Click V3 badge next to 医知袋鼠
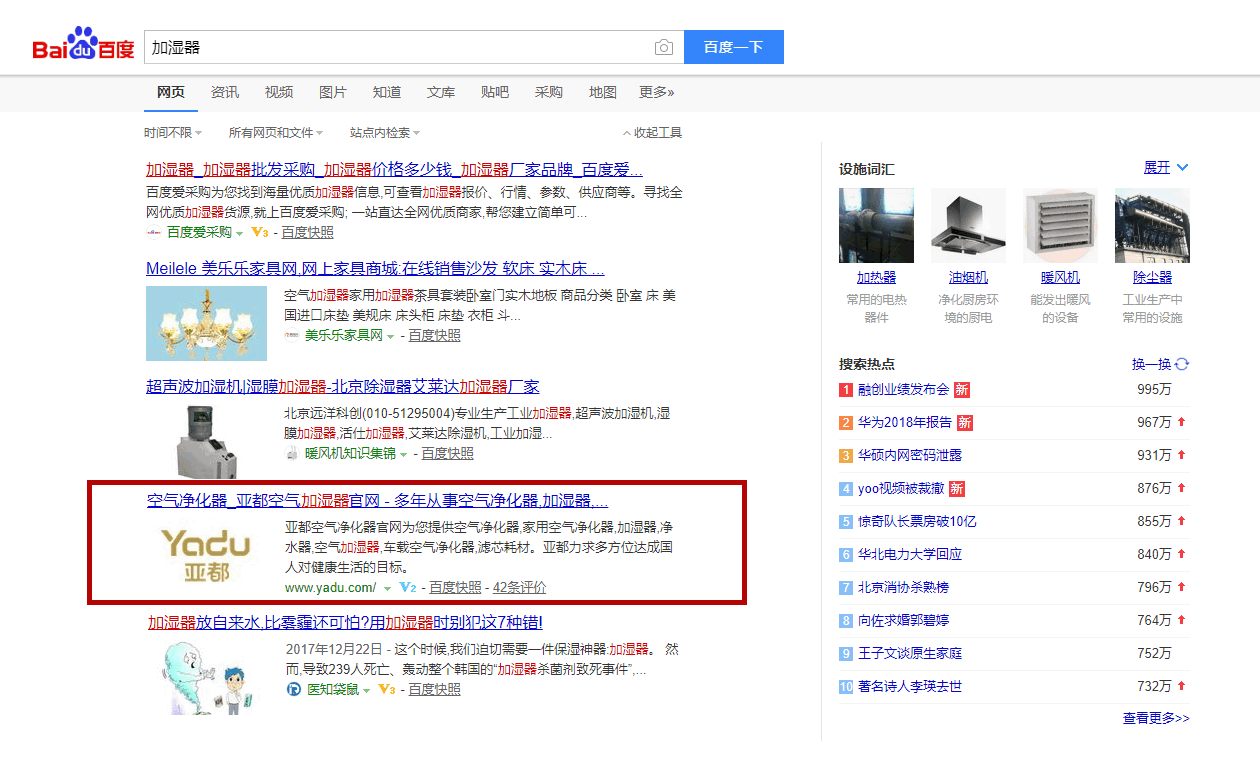 click(x=387, y=689)
